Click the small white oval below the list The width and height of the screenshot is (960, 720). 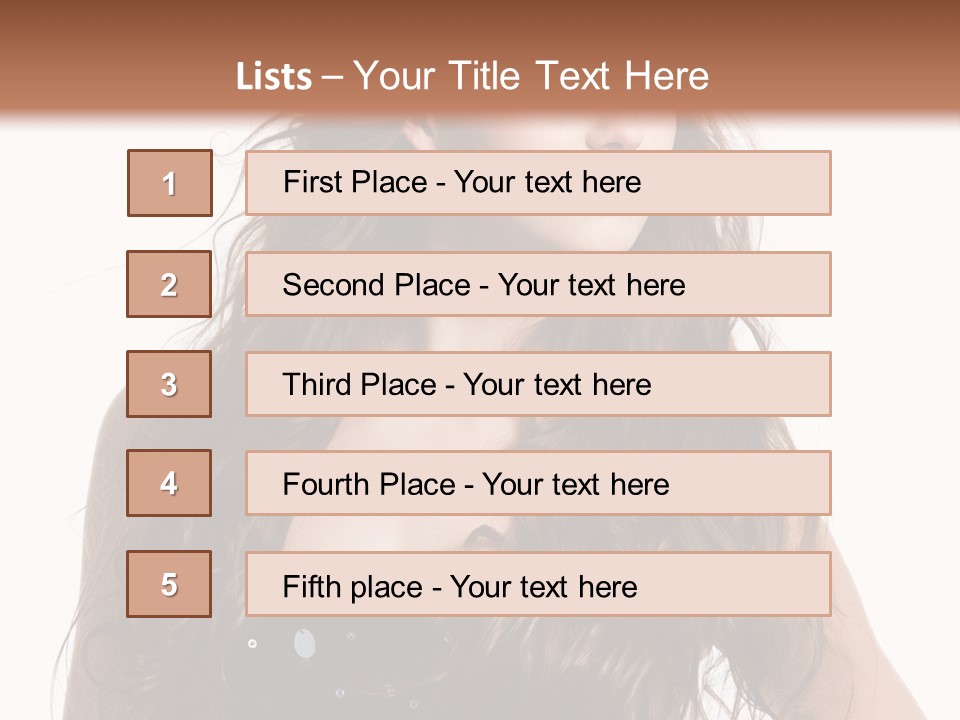304,643
